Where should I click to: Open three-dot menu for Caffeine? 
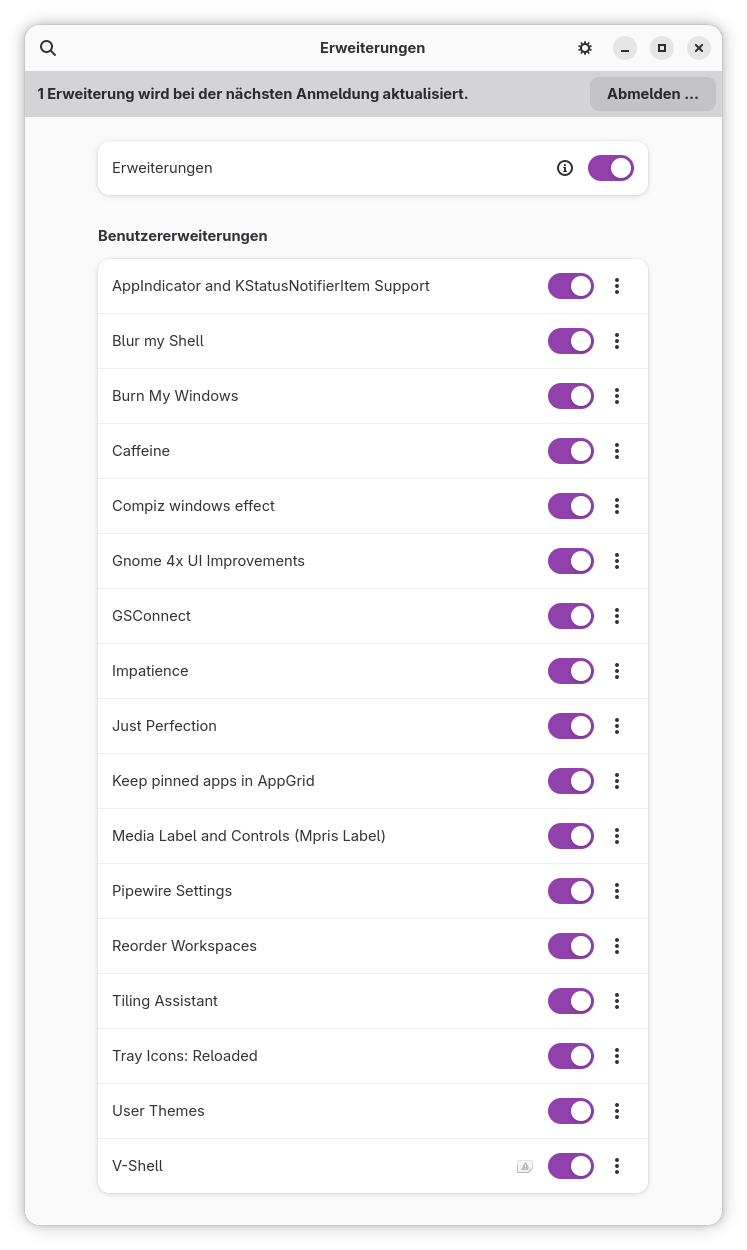click(617, 451)
